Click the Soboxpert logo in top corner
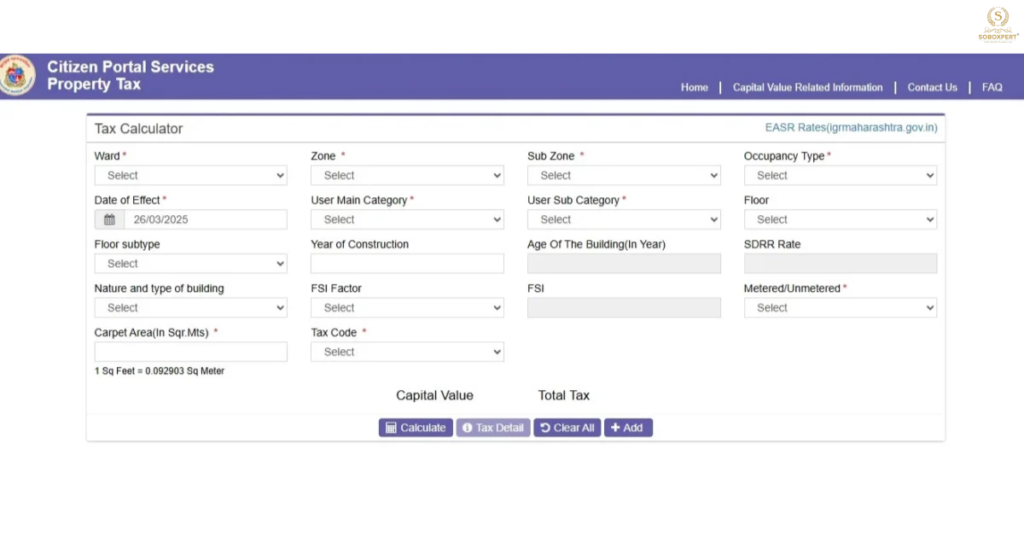This screenshot has height=536, width=1024. pos(998,24)
